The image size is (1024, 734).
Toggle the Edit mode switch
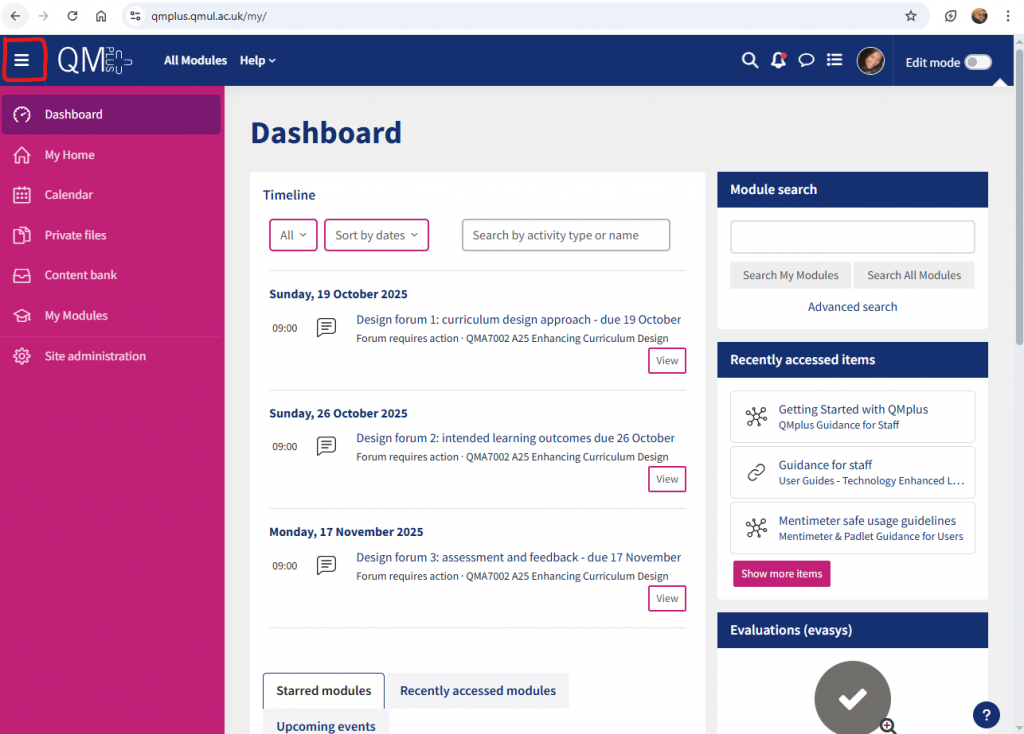coord(977,62)
